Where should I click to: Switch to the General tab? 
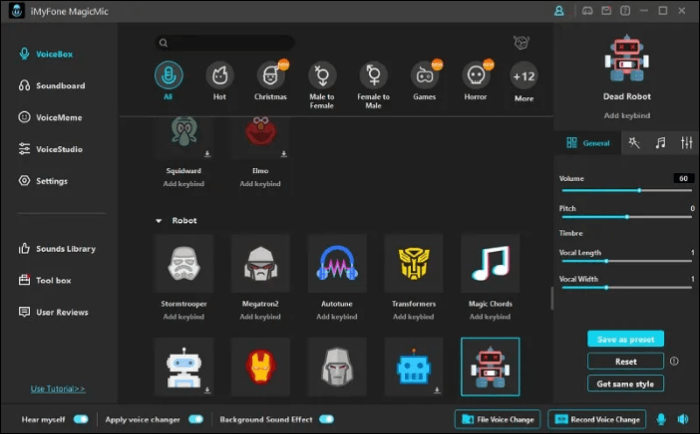588,143
